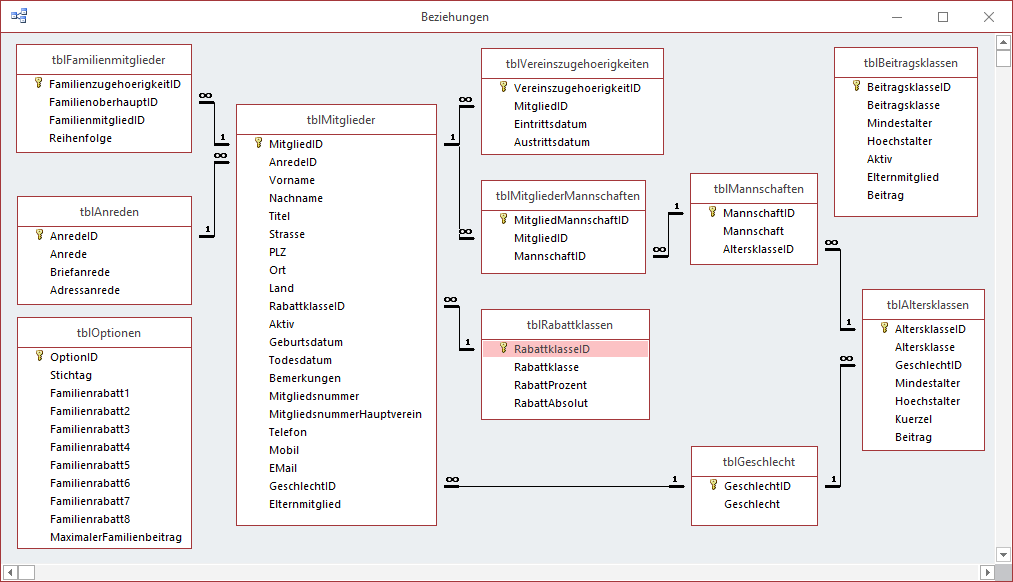
Task: Maximize the Beziehungen window
Action: tap(943, 17)
